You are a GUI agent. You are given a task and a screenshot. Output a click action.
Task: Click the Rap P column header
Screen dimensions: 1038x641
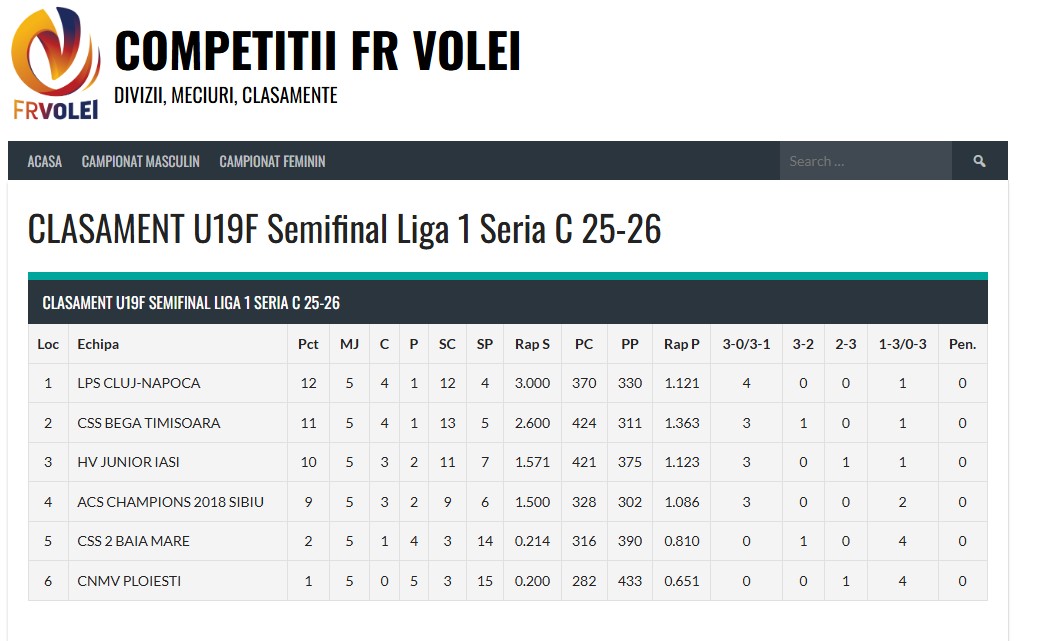[x=682, y=344]
